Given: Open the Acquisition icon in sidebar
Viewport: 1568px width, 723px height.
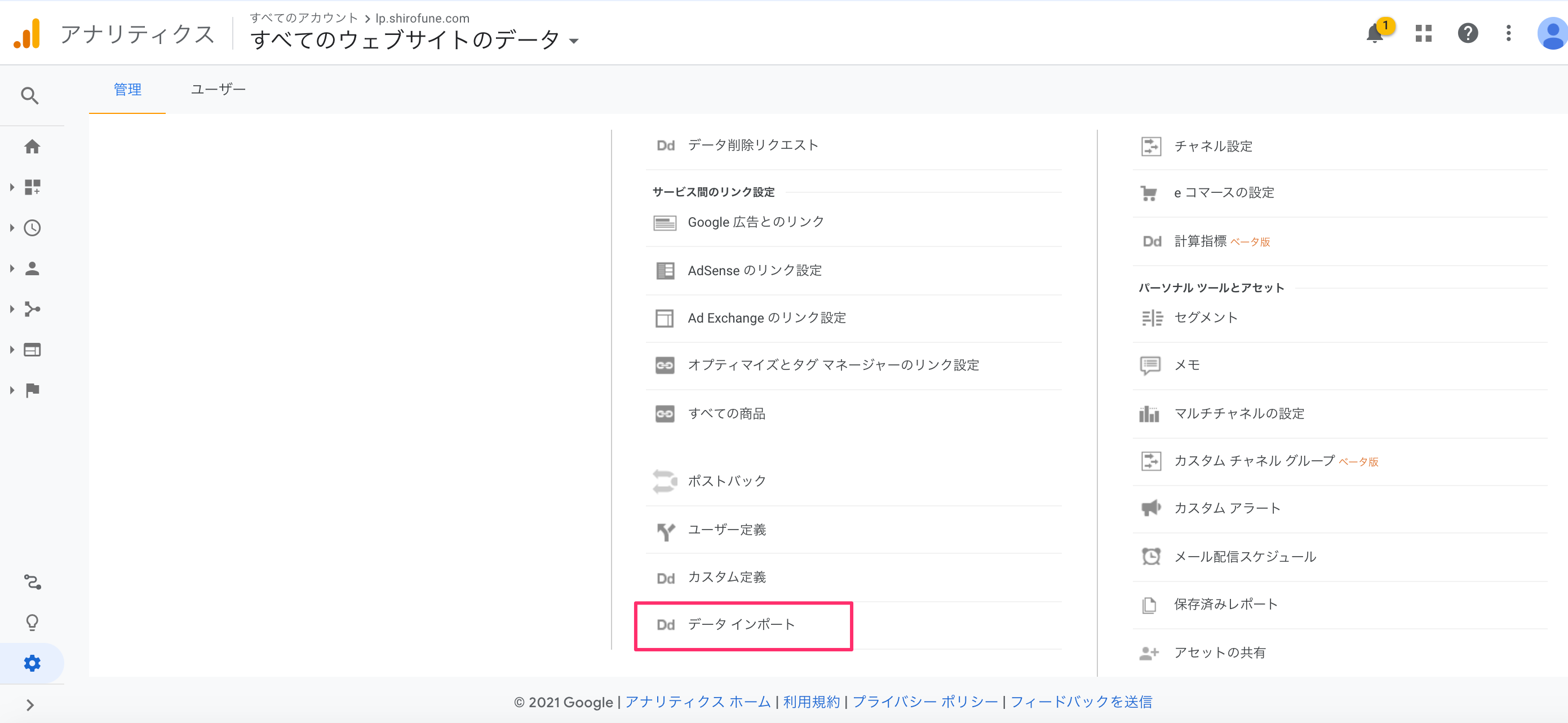Looking at the screenshot, I should pyautogui.click(x=32, y=309).
